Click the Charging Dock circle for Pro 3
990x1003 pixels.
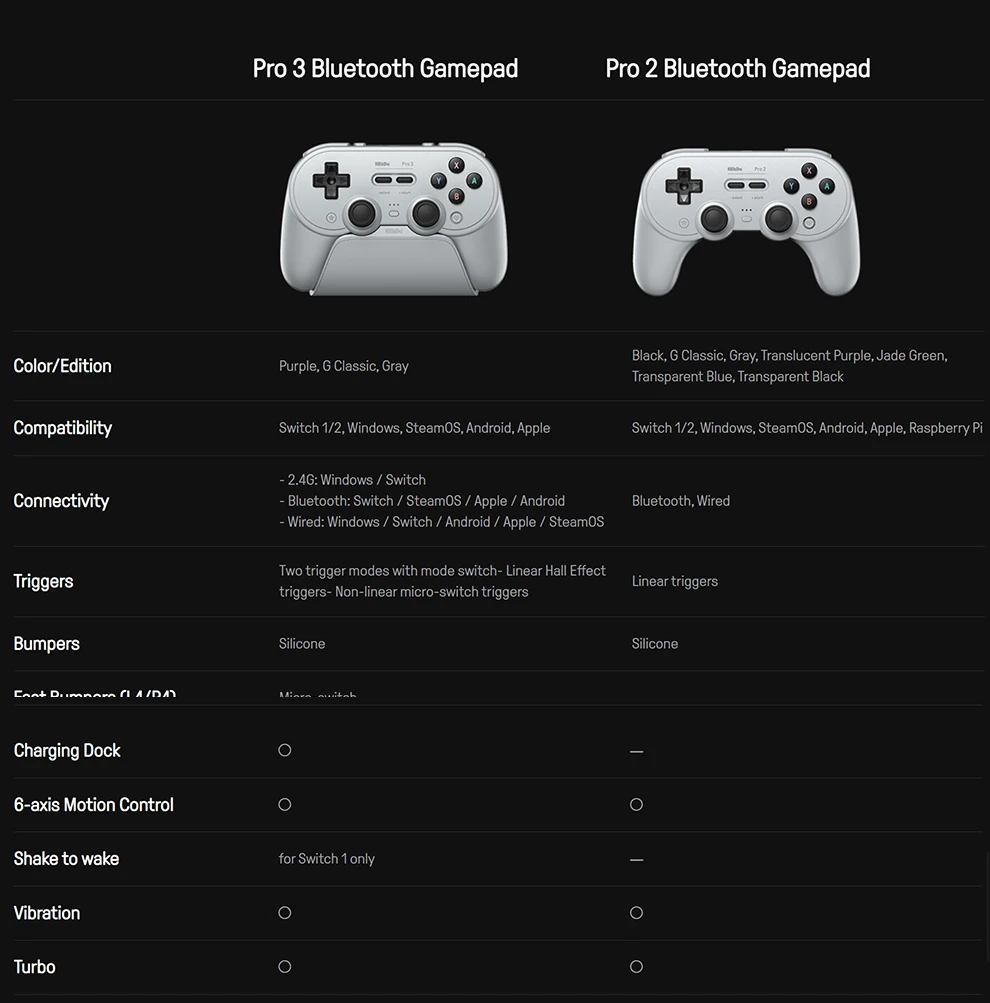(285, 750)
